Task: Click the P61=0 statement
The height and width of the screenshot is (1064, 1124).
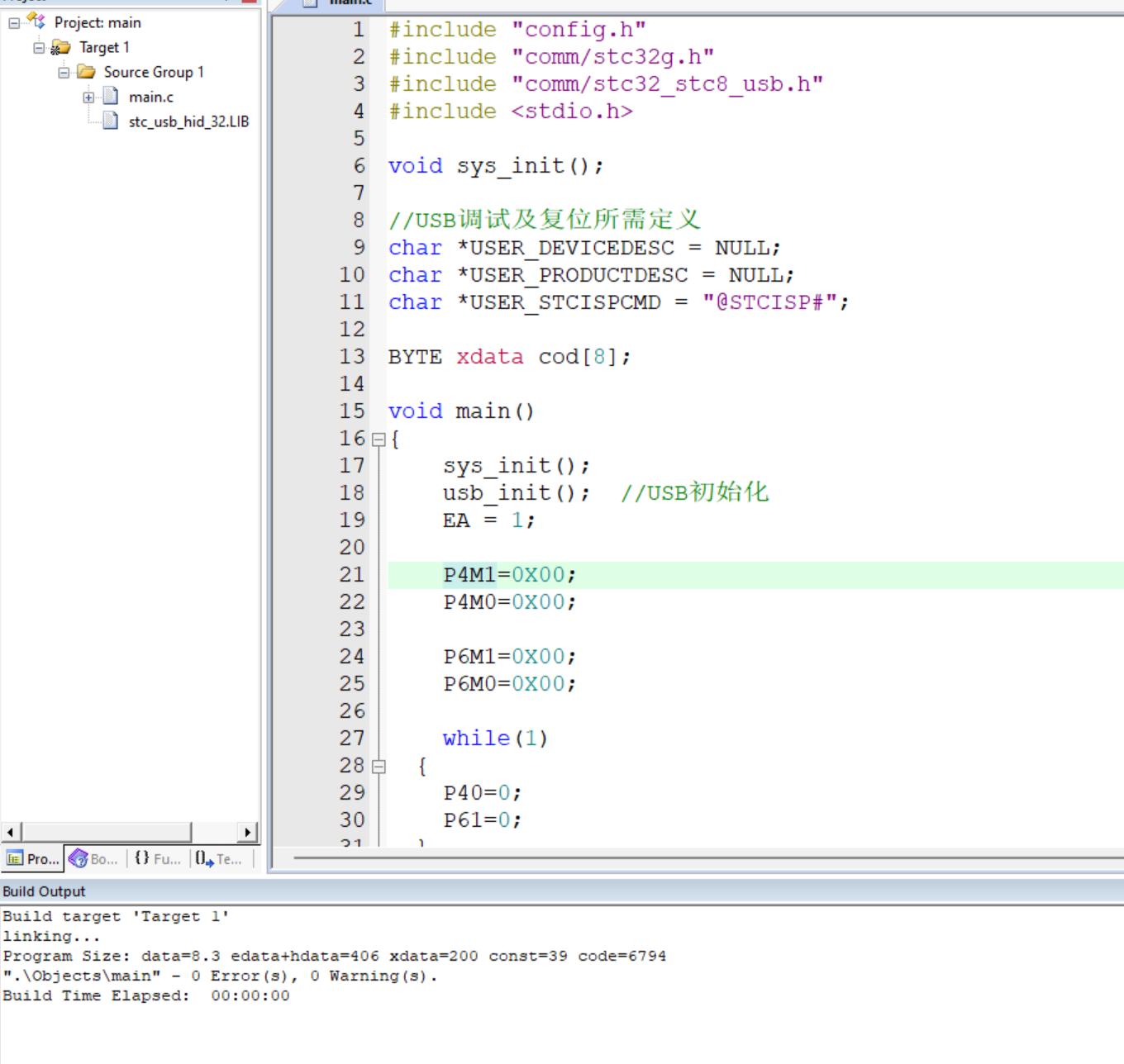Action: click(x=483, y=820)
